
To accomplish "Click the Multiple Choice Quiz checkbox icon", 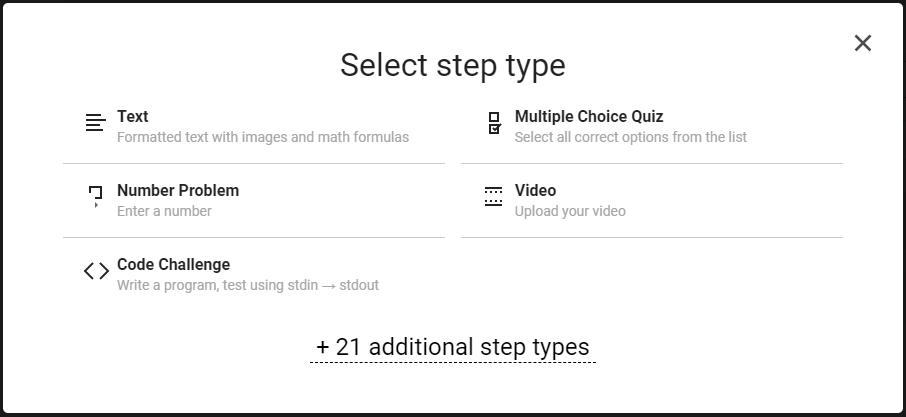I will (x=494, y=123).
